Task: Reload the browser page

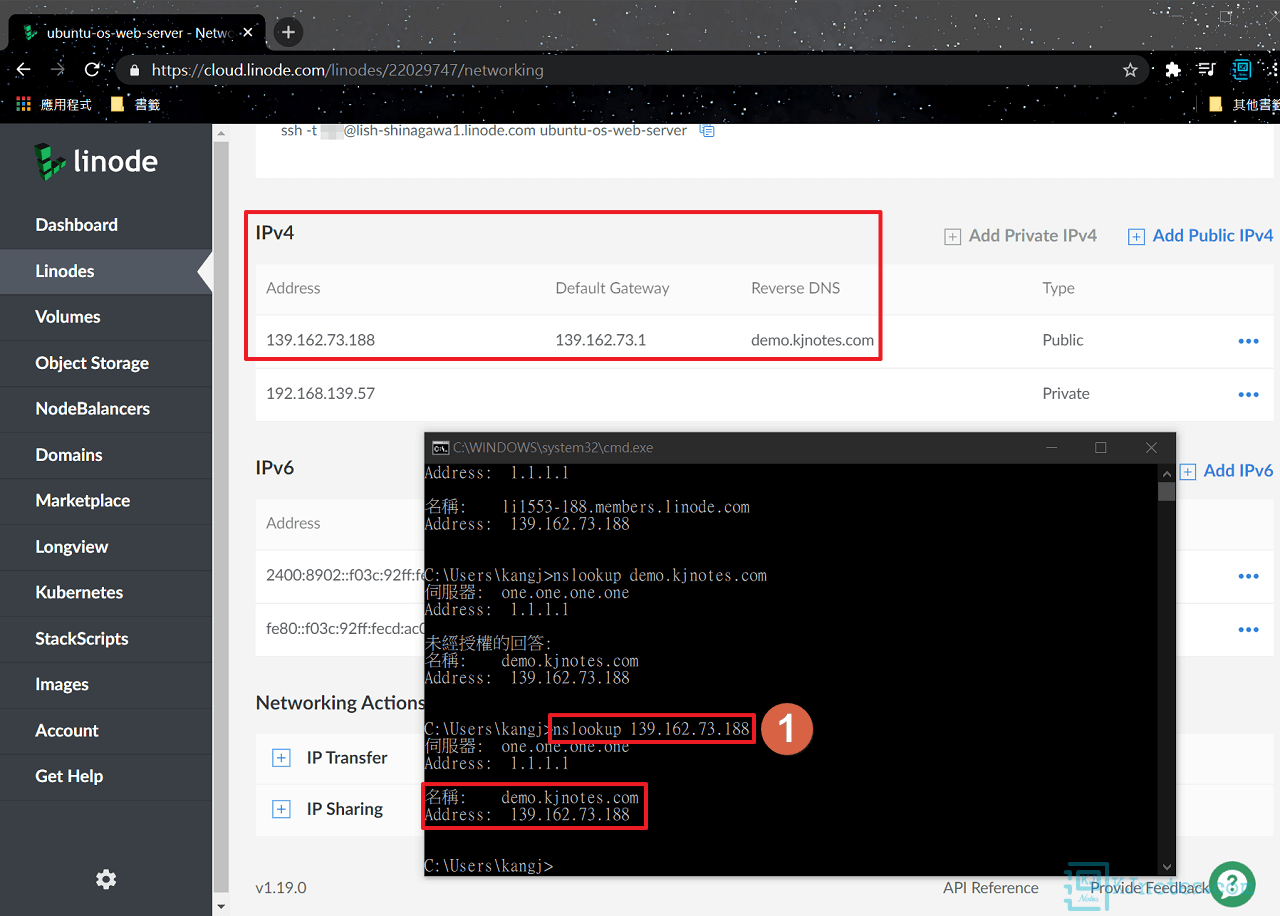Action: 92,70
